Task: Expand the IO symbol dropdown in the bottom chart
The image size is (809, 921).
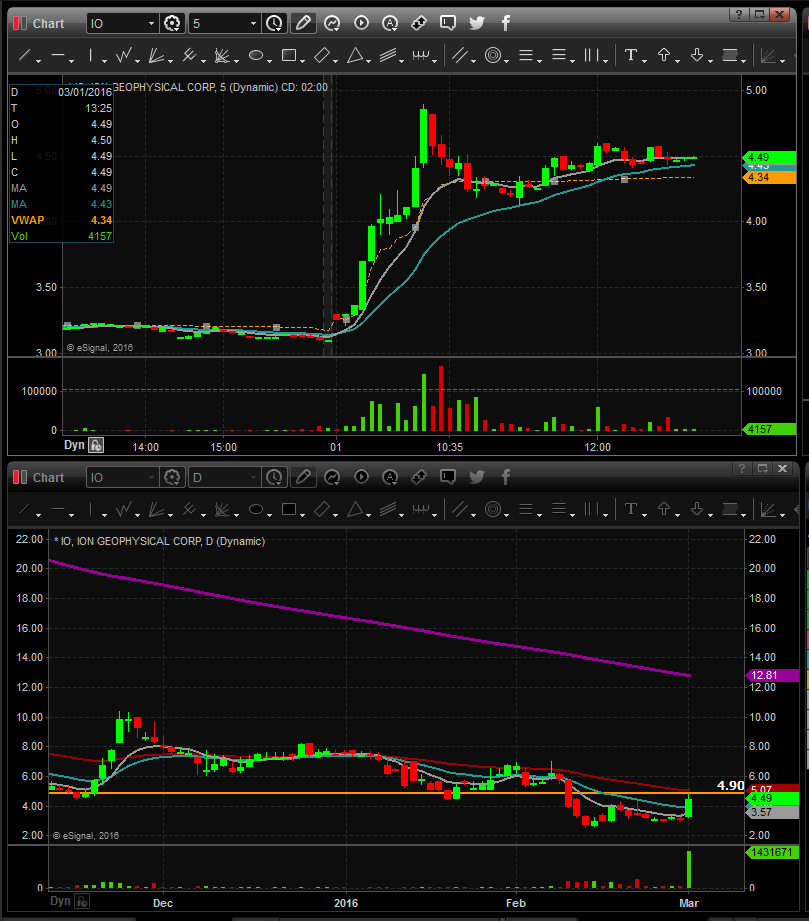Action: tap(151, 478)
